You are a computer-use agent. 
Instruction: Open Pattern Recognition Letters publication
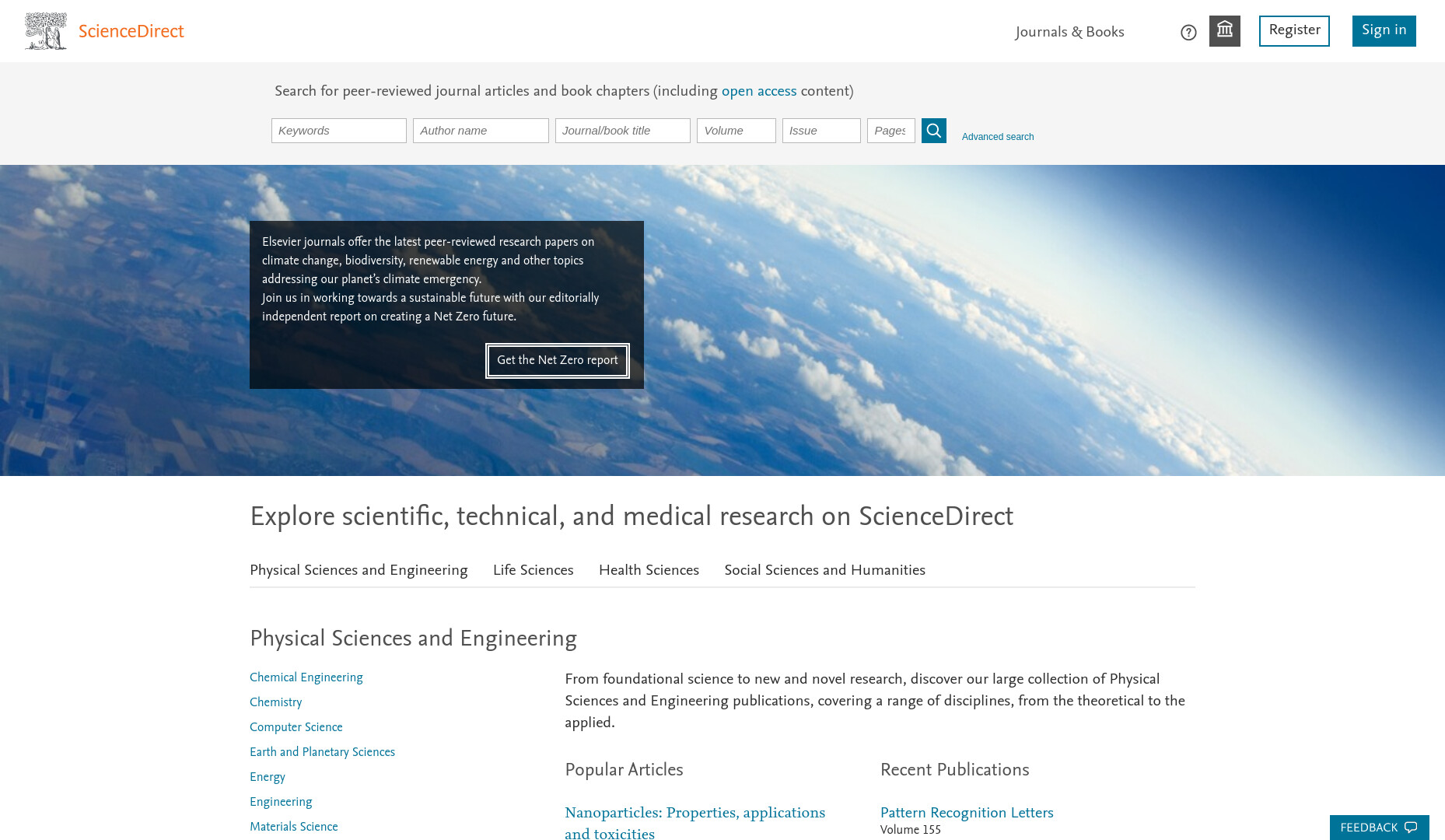tap(967, 813)
